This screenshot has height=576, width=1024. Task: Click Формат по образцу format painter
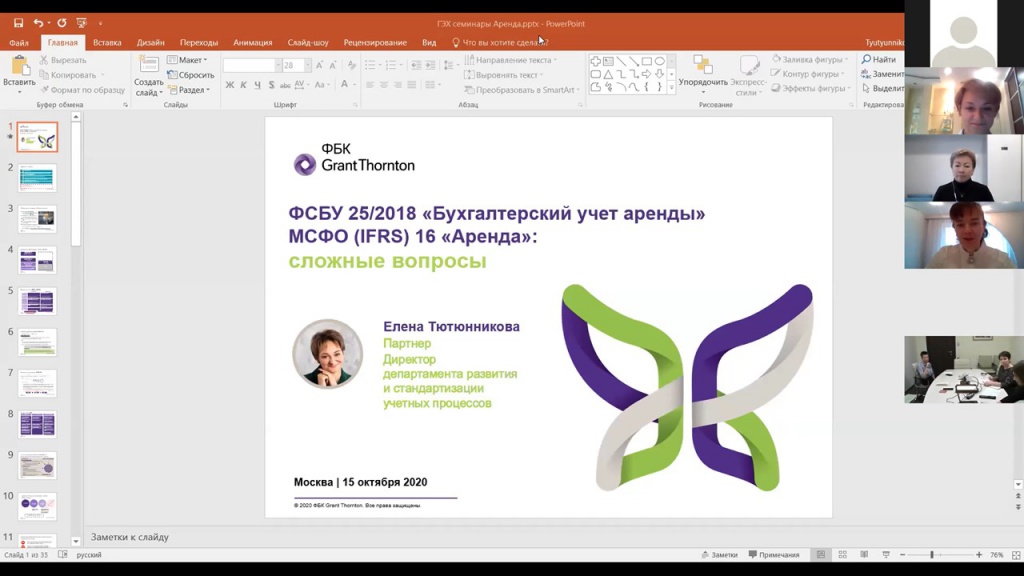click(x=82, y=90)
